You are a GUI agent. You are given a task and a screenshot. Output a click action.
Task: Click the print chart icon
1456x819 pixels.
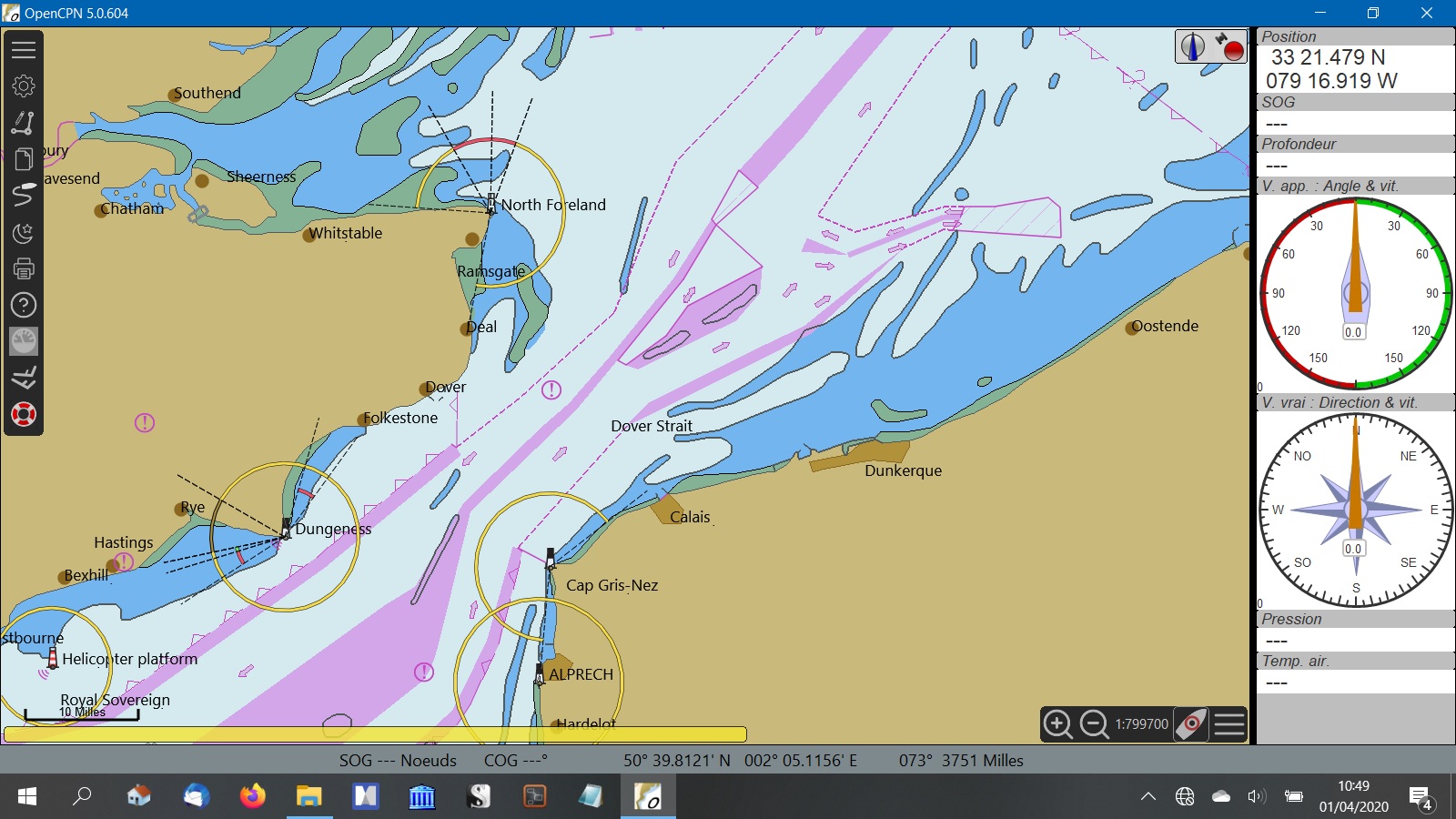(24, 269)
